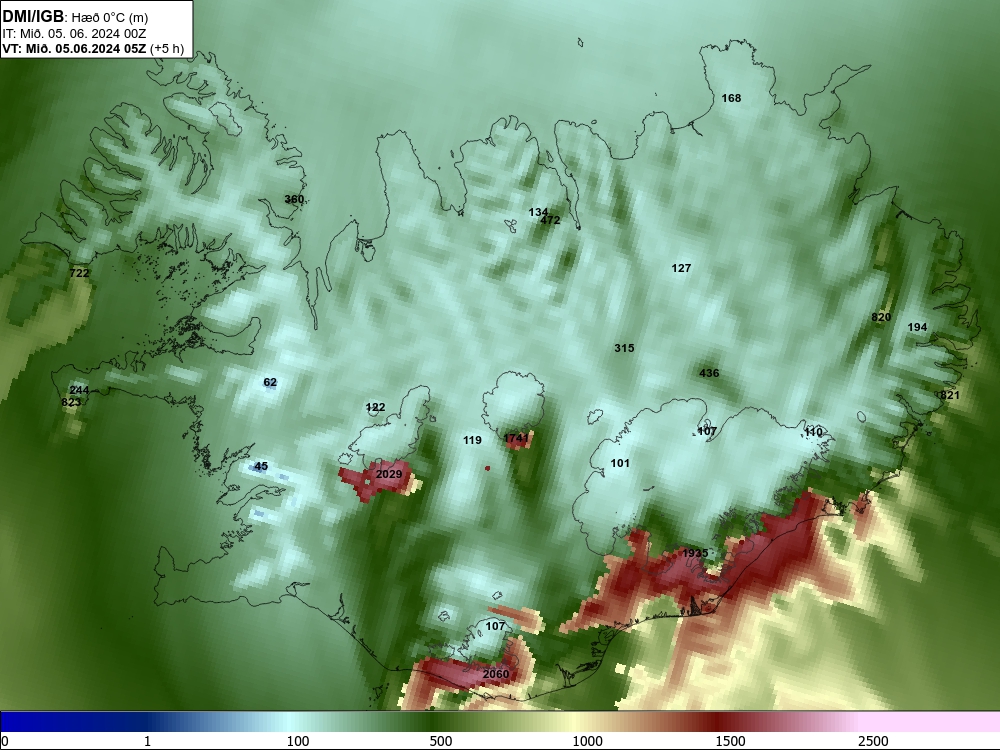The width and height of the screenshot is (1000, 750).
Task: Select the 'IT: Mið. 05. 06. 2024 00Z' line
Action: point(74,34)
